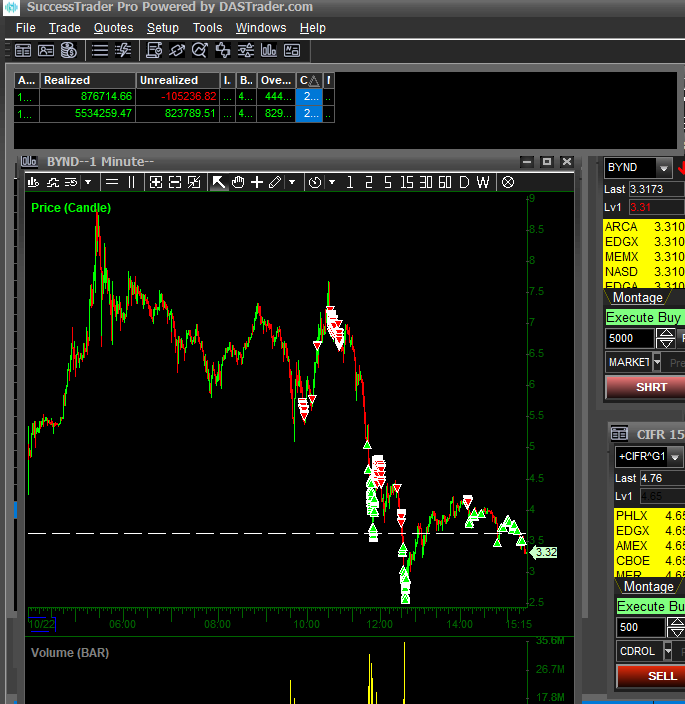The image size is (685, 704).
Task: Switch chart to 5 minute timeframe
Action: coord(388,182)
